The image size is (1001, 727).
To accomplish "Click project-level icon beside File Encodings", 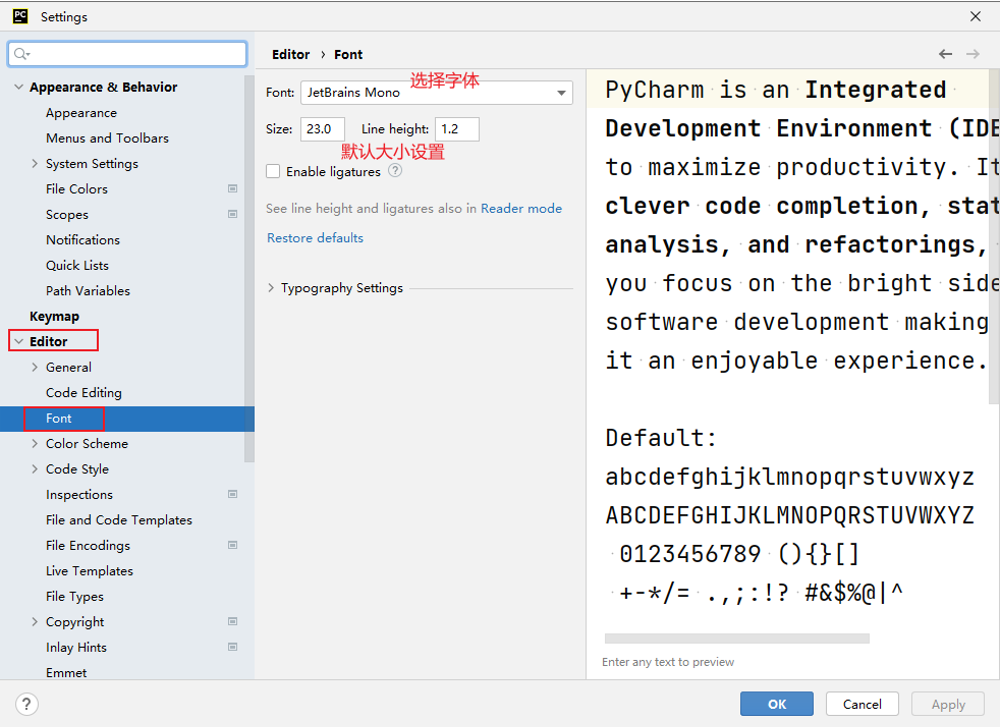I will [233, 545].
